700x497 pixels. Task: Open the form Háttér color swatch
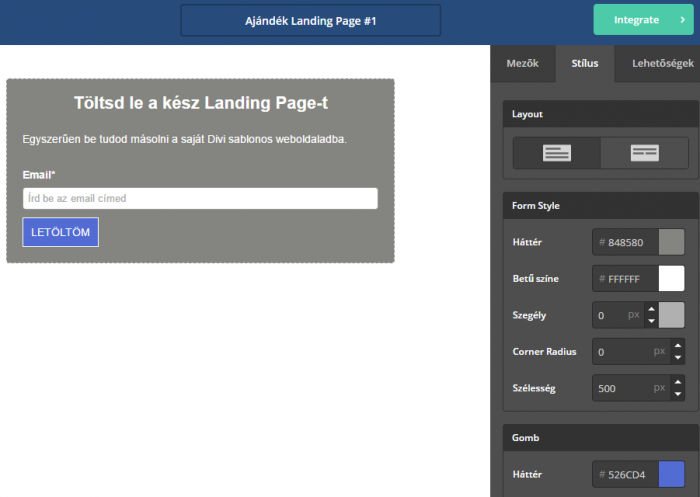(672, 242)
